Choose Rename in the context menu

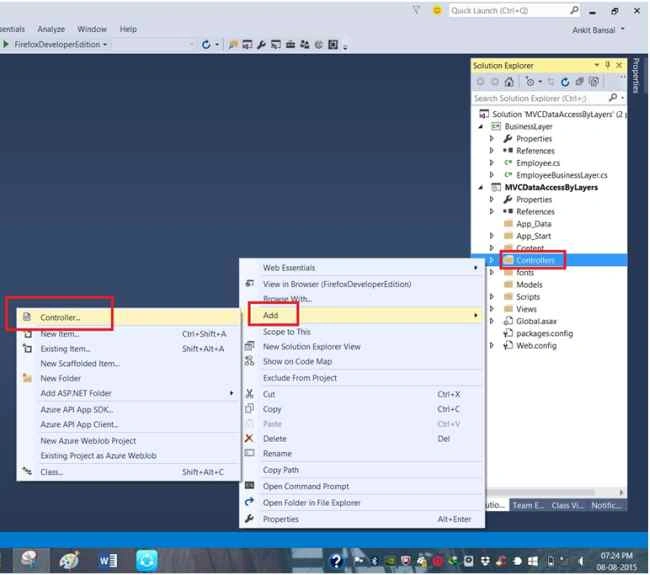coord(361,453)
